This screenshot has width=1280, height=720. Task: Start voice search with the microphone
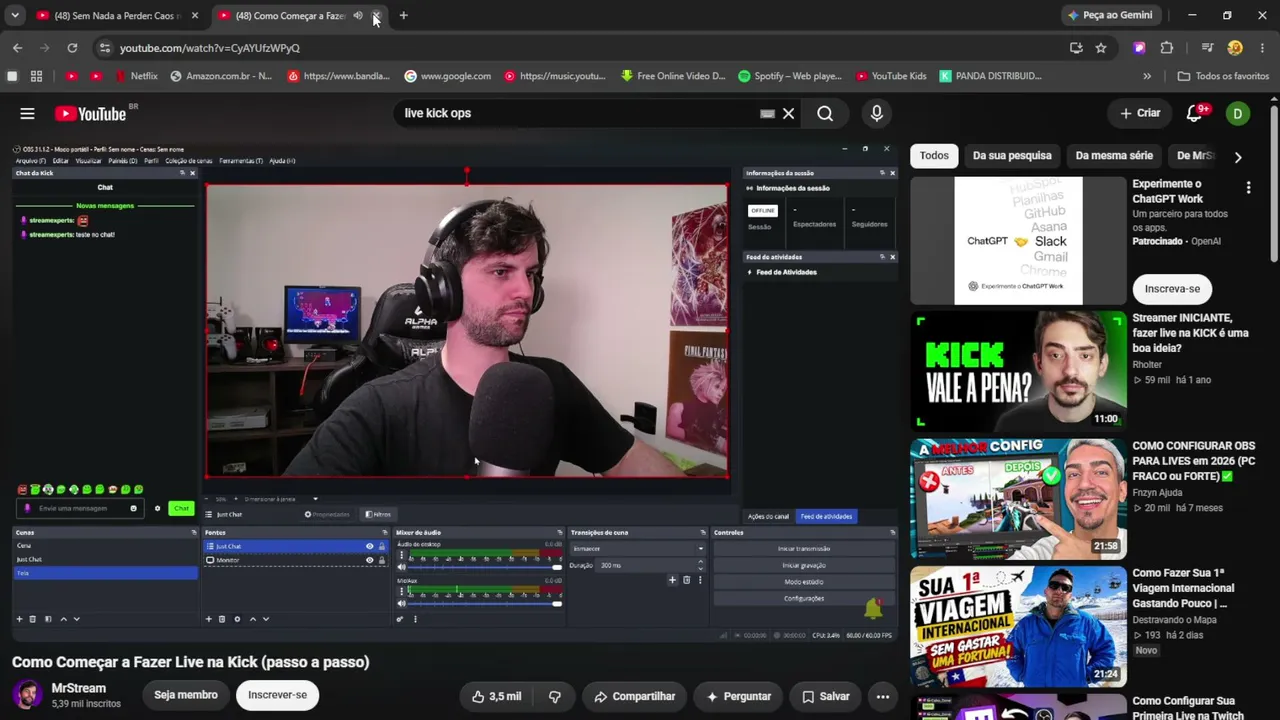[877, 114]
